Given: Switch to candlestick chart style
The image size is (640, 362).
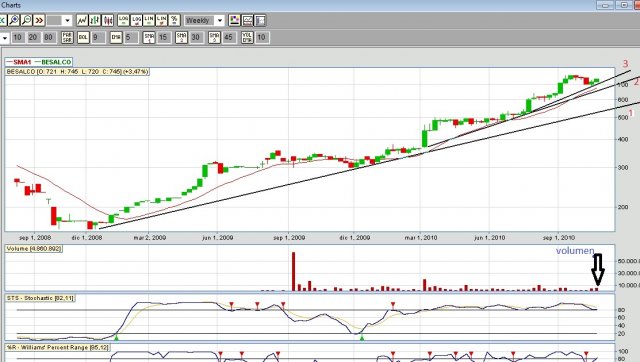Looking at the screenshot, I should coord(108,20).
